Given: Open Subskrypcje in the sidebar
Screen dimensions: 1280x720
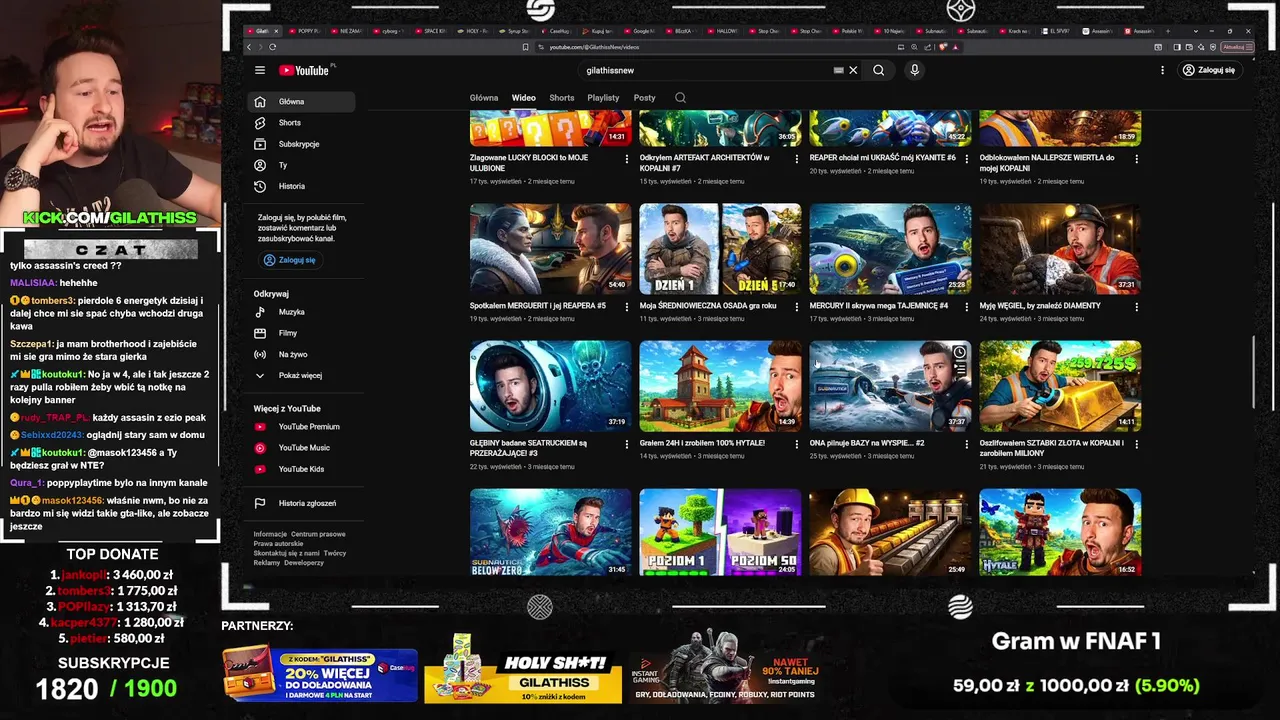Looking at the screenshot, I should [x=301, y=144].
